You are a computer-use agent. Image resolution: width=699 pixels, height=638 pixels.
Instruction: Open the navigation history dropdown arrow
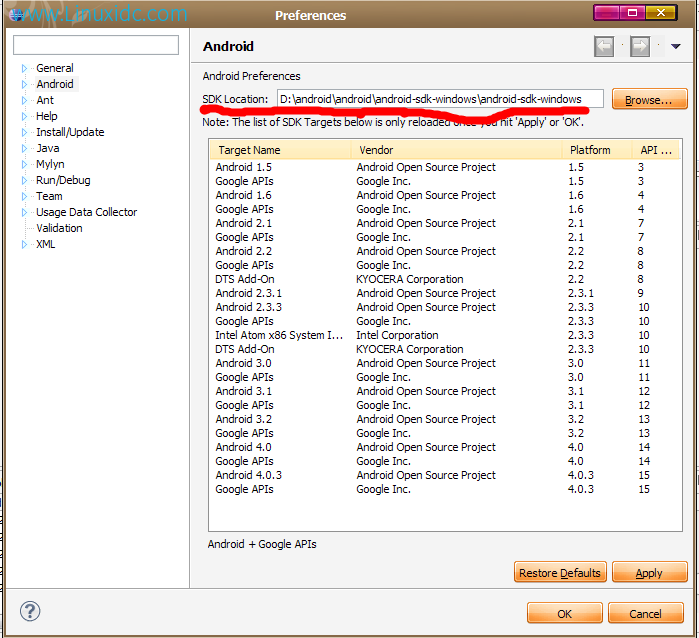click(x=675, y=46)
